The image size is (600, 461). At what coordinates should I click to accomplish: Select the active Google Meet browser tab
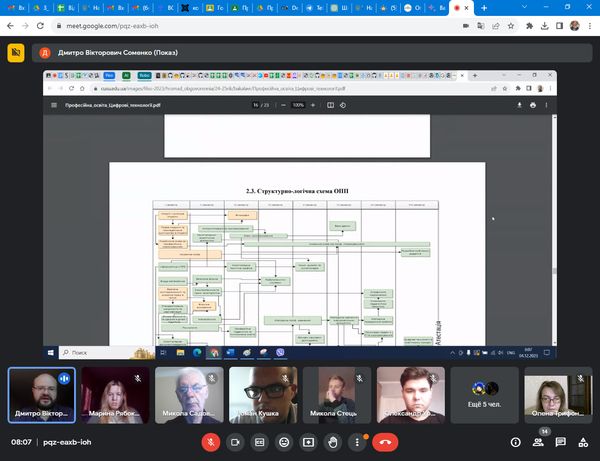click(x=460, y=8)
